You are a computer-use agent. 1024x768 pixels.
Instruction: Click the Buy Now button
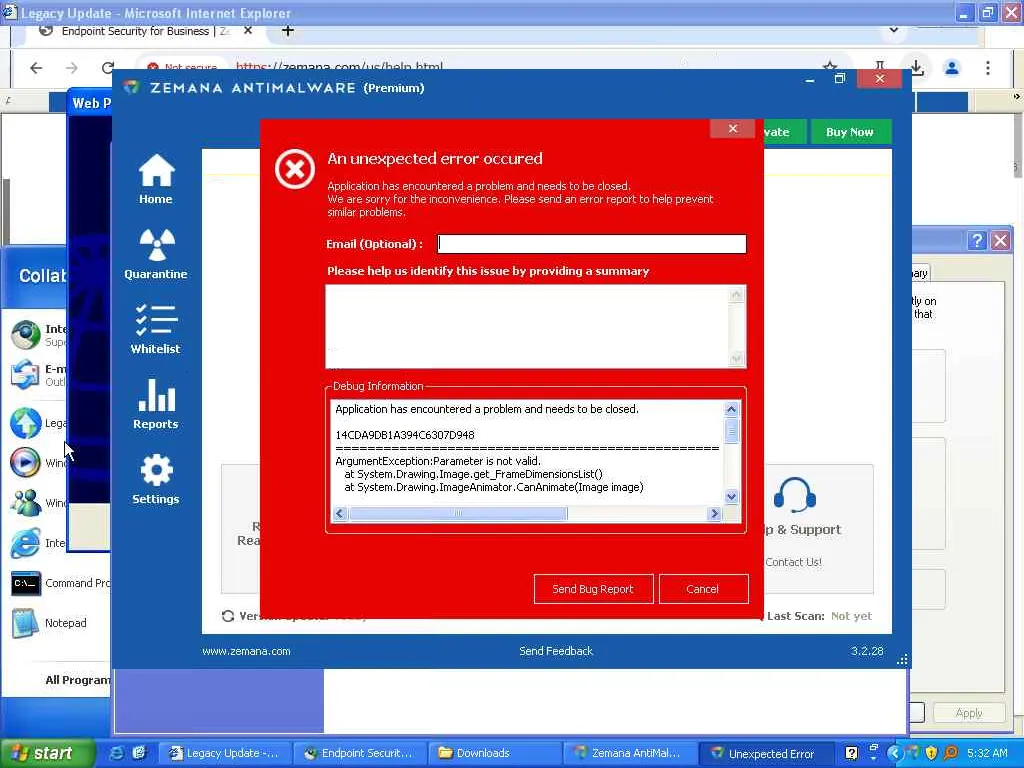[x=850, y=132]
